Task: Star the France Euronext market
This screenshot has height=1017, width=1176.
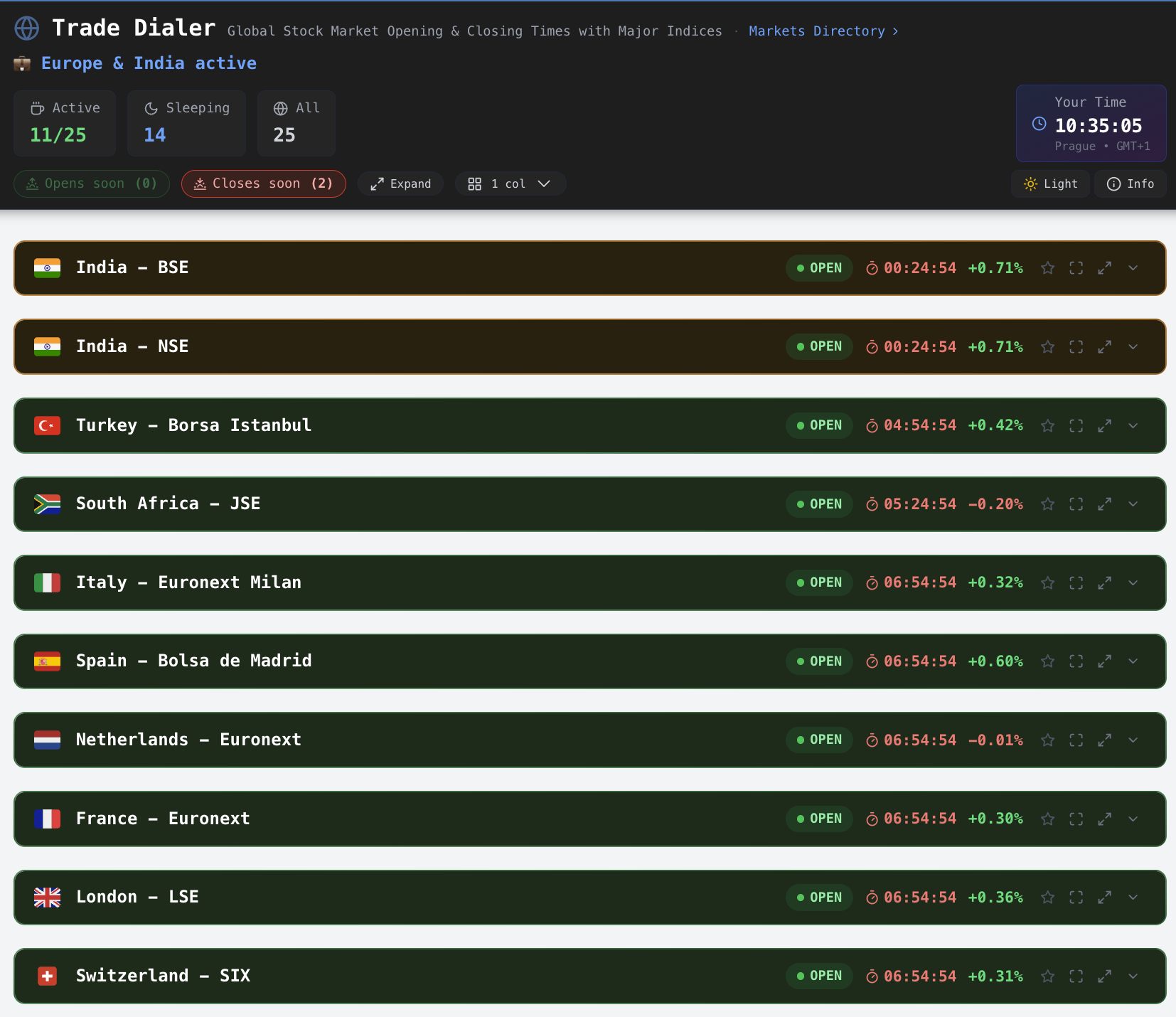Action: (x=1047, y=819)
